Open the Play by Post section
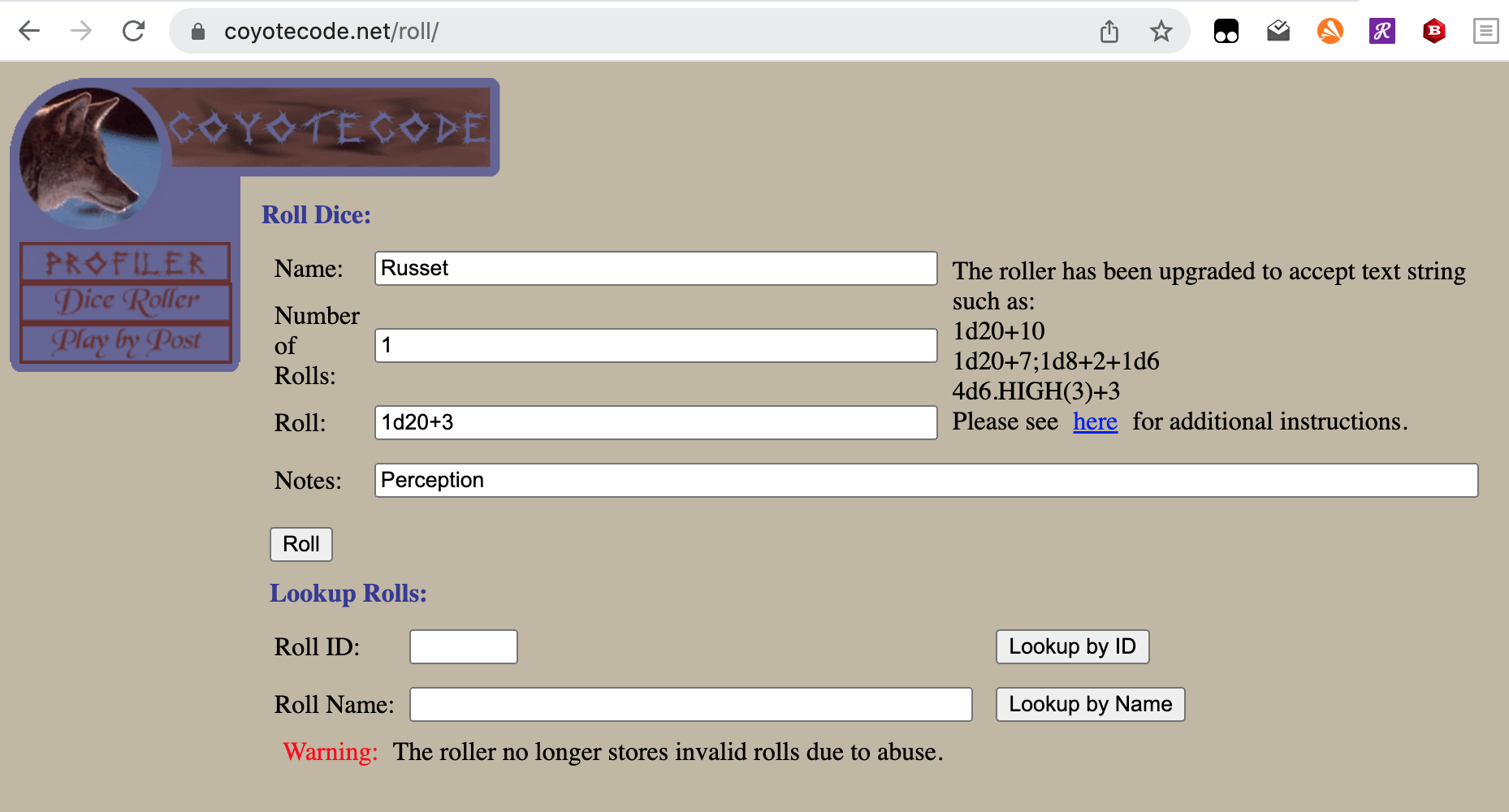 pyautogui.click(x=125, y=341)
